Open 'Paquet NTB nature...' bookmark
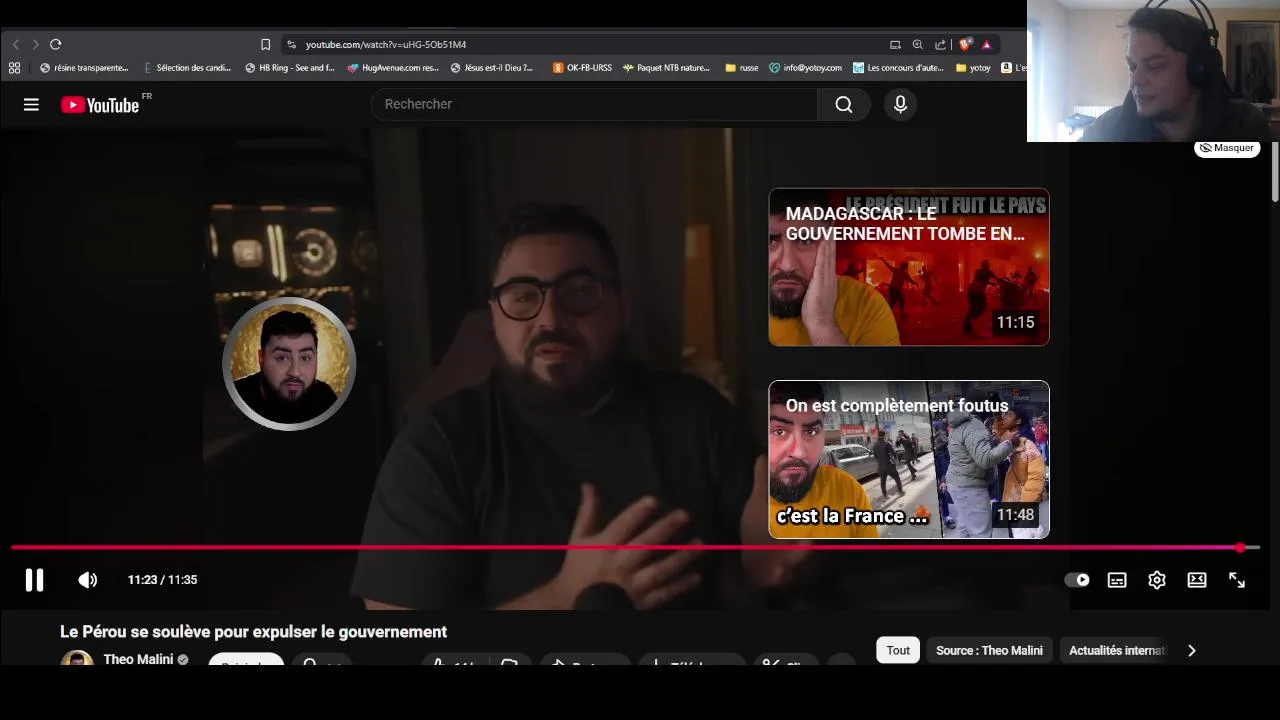The height and width of the screenshot is (720, 1280). [x=666, y=68]
